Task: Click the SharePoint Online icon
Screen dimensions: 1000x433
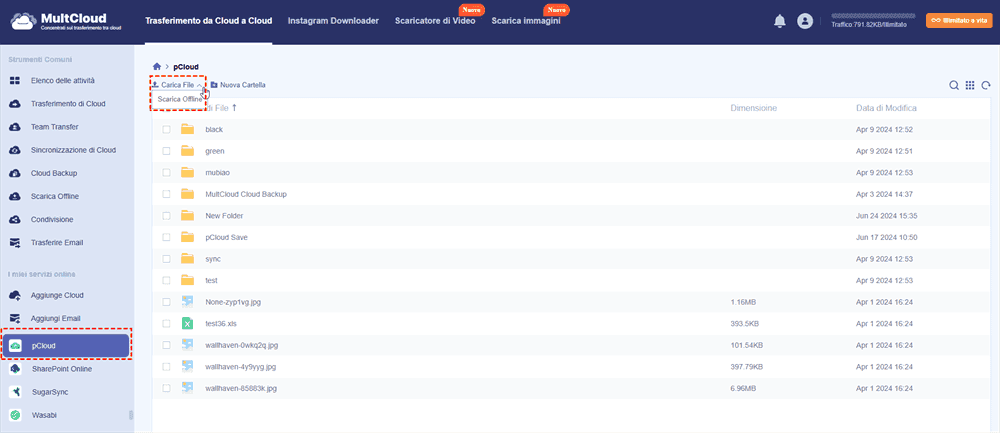Action: [15, 369]
